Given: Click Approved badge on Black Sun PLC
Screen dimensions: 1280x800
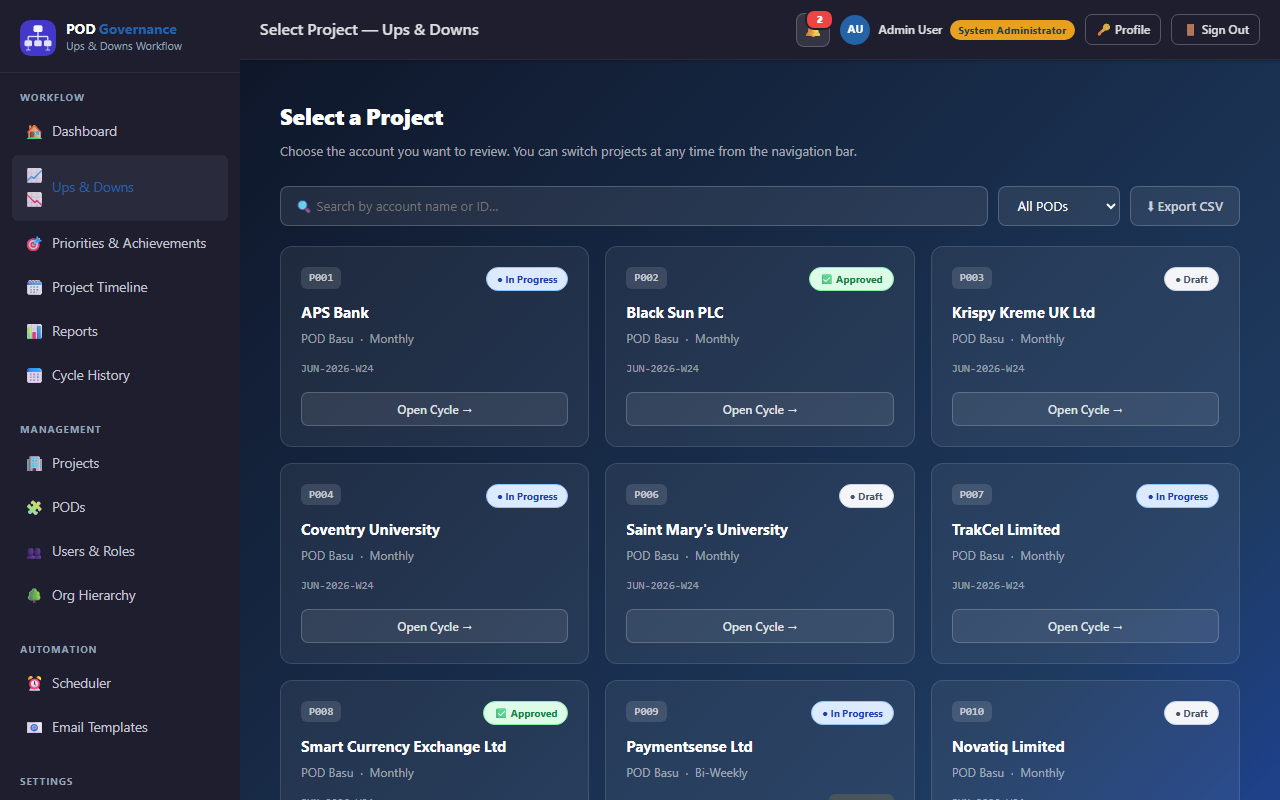Looking at the screenshot, I should coord(851,279).
